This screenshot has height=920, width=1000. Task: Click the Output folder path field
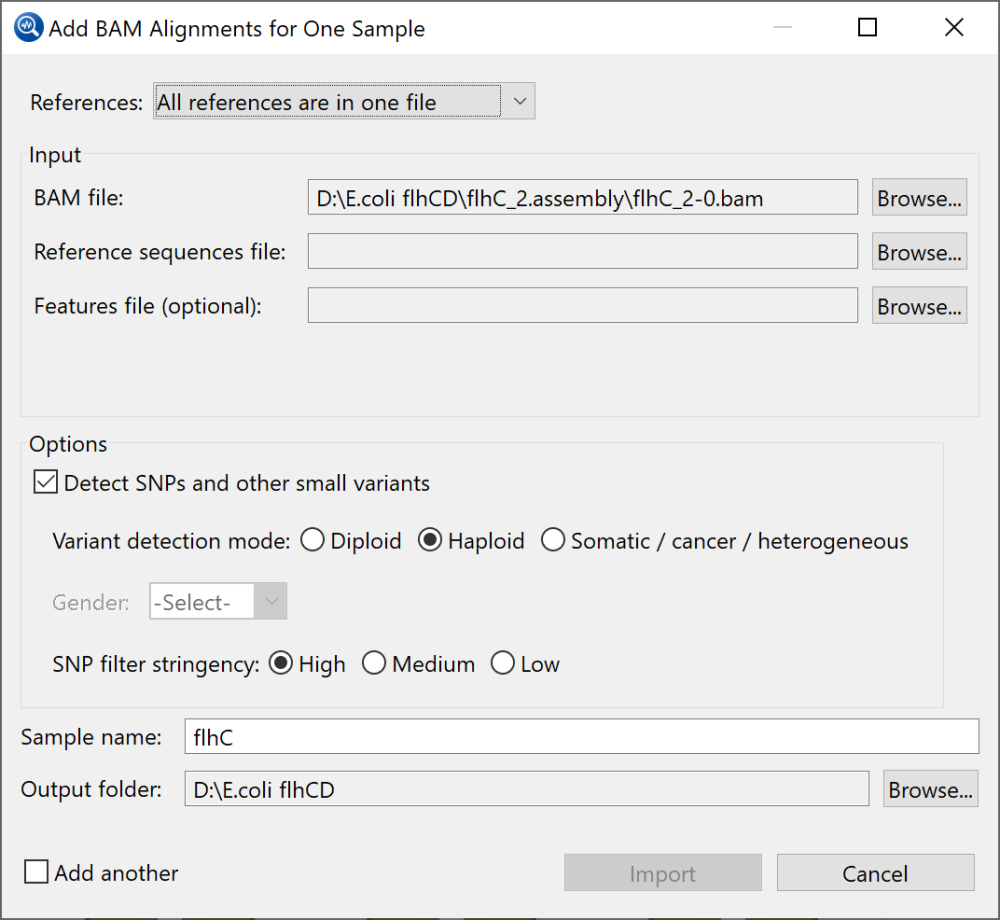[527, 788]
